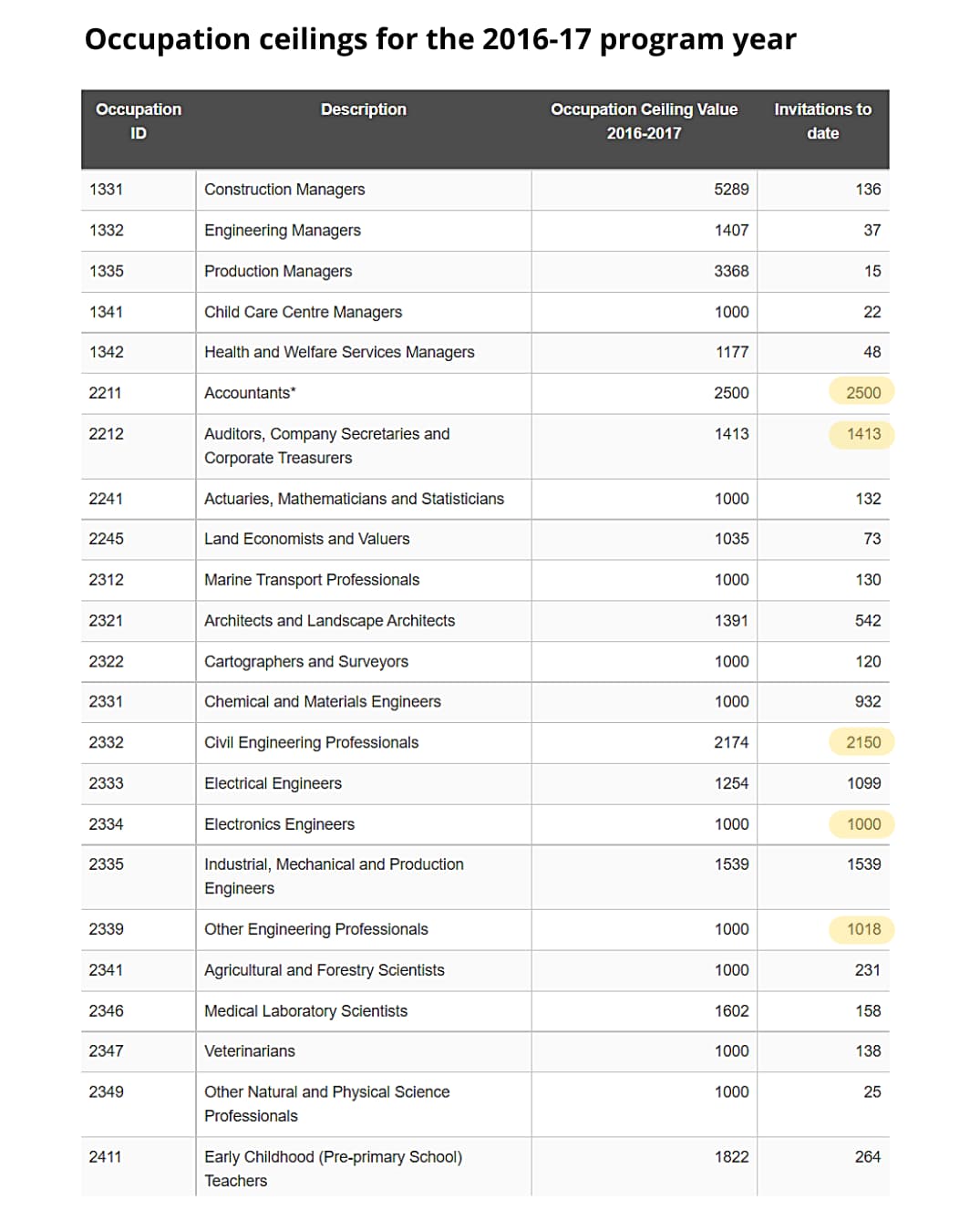Click ceiling value 1177
The width and height of the screenshot is (980, 1210).
click(732, 352)
